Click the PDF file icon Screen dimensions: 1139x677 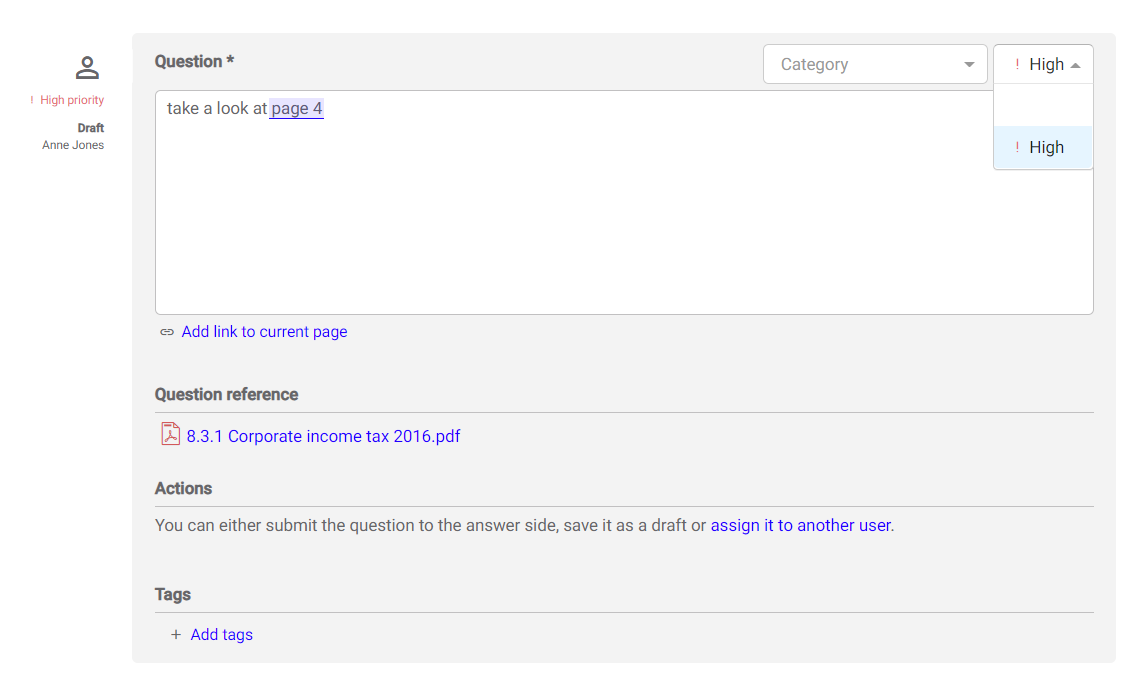(170, 435)
